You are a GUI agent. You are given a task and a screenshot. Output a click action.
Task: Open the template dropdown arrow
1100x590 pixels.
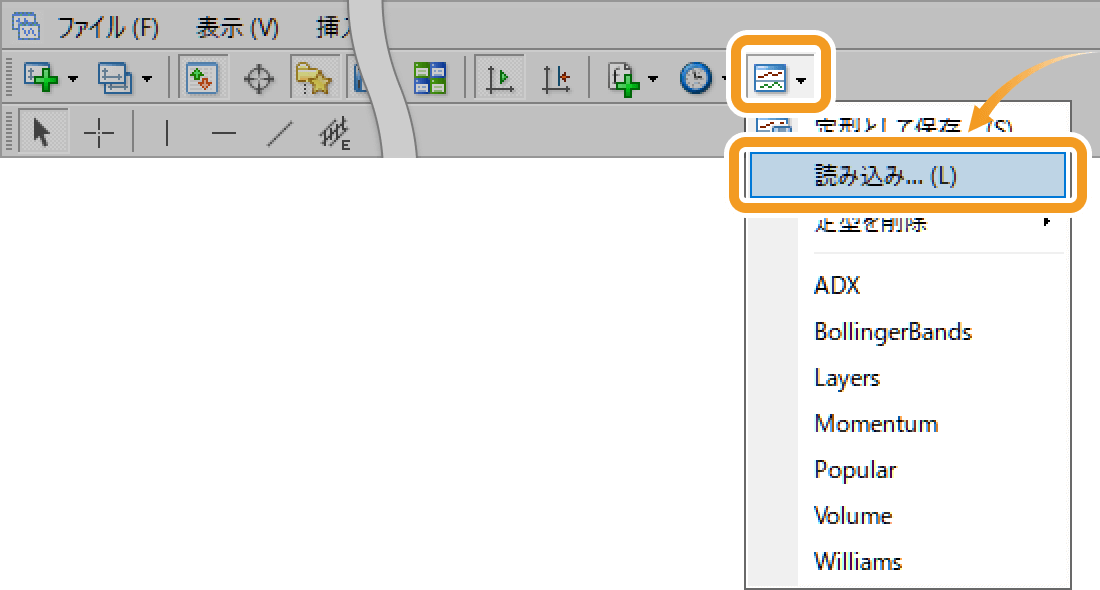pyautogui.click(x=801, y=81)
